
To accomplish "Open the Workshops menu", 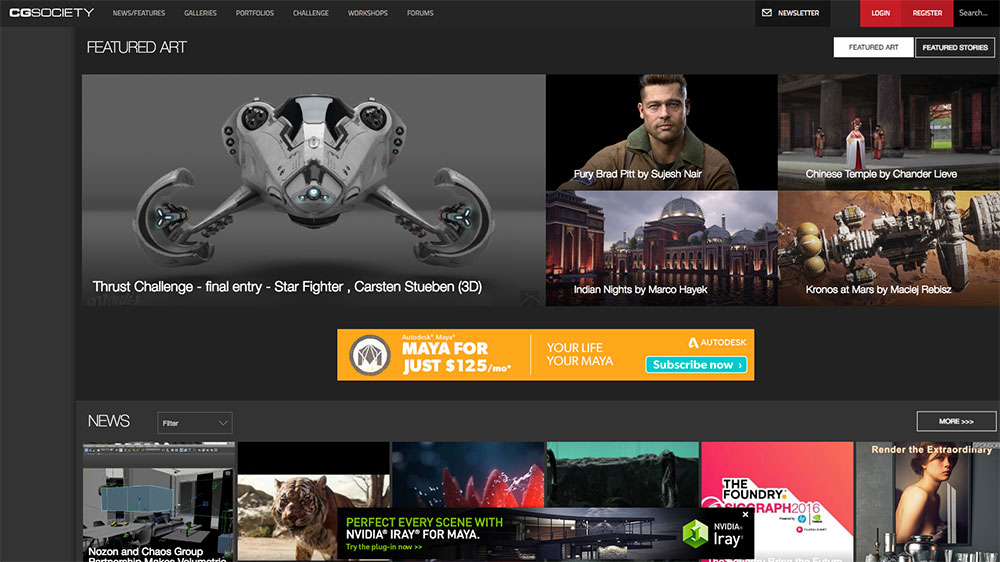I will [367, 13].
